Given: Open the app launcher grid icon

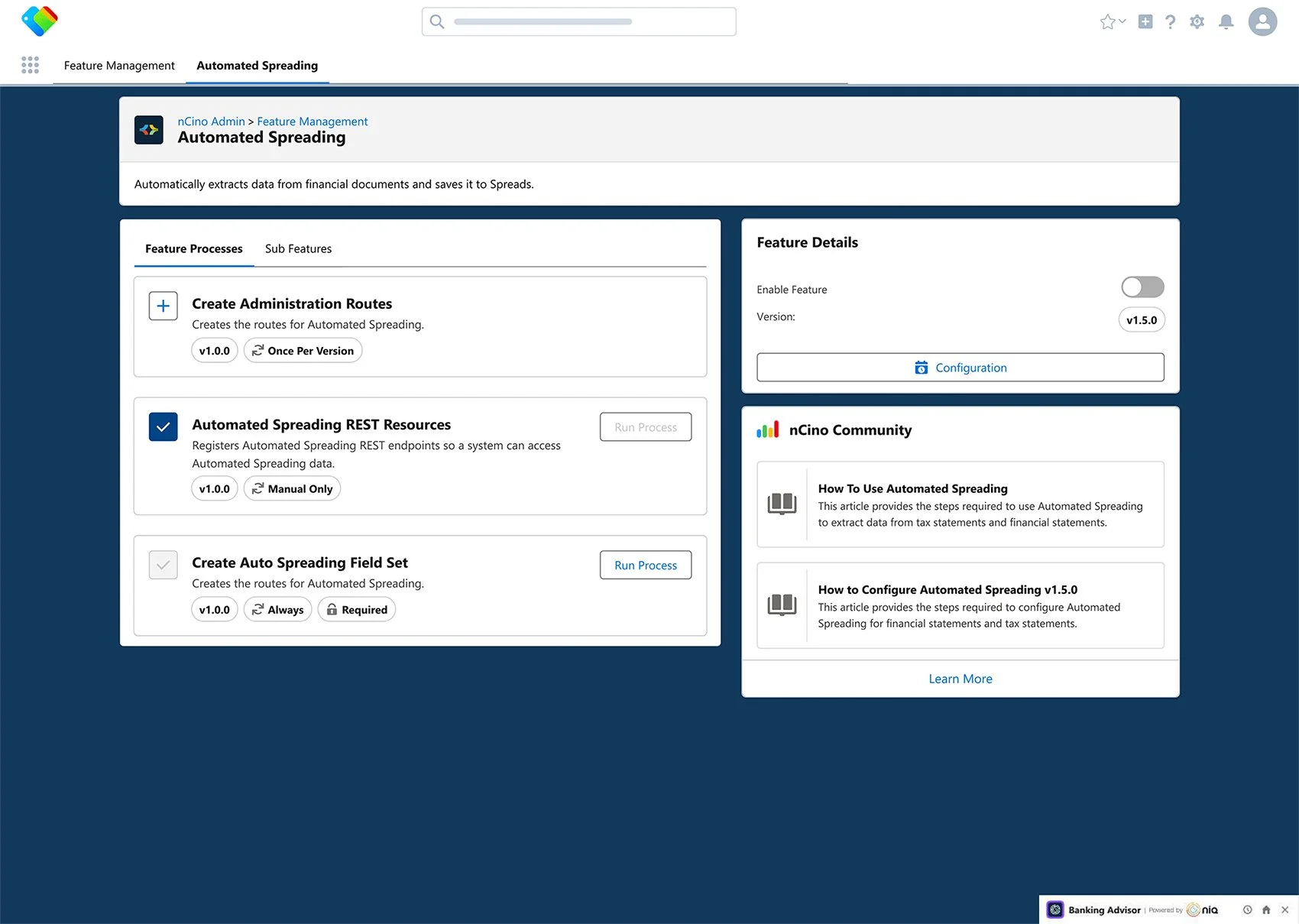Looking at the screenshot, I should pyautogui.click(x=30, y=65).
